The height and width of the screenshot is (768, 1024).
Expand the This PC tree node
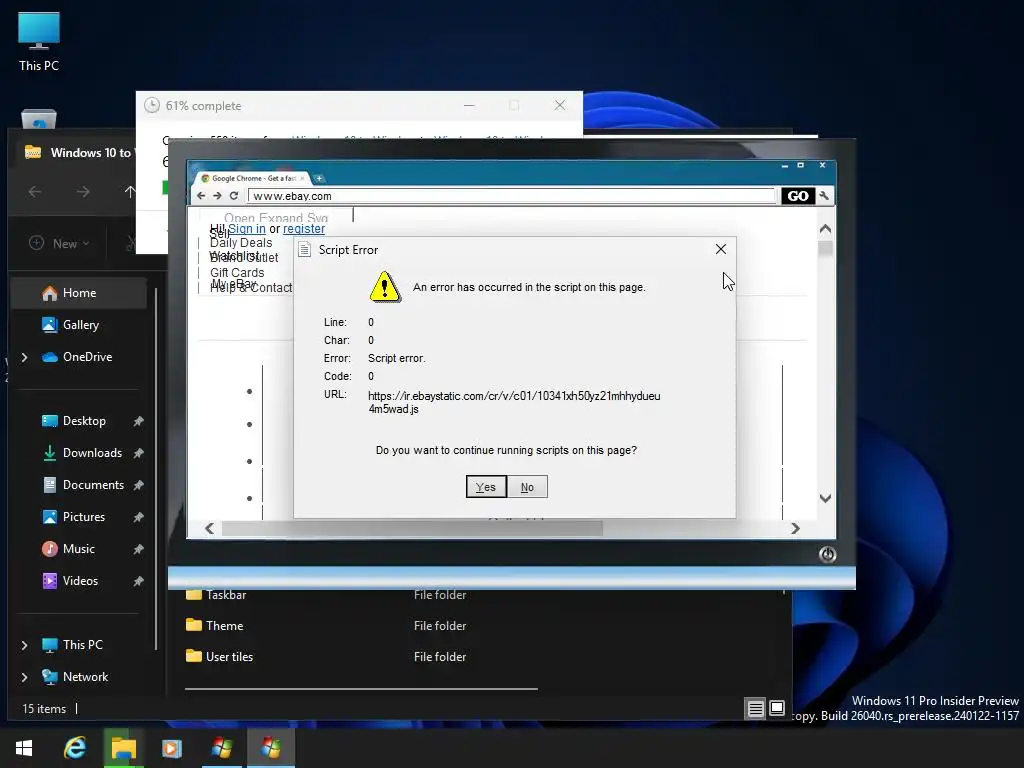pyautogui.click(x=24, y=645)
